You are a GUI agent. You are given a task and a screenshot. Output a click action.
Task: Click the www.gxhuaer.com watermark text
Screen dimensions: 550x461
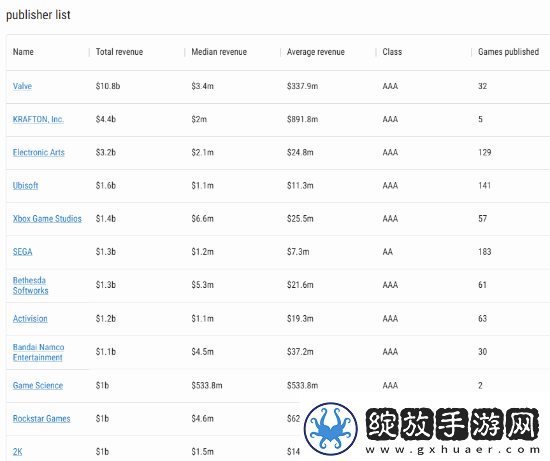[x=452, y=449]
